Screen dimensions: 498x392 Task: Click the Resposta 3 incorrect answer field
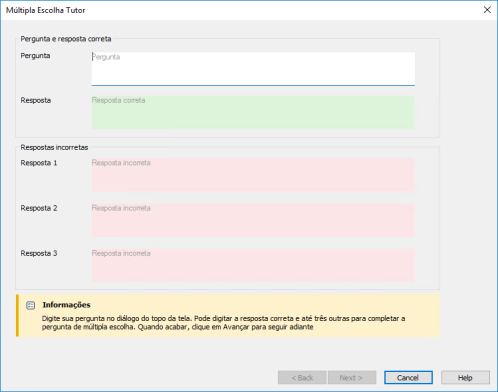pos(253,265)
